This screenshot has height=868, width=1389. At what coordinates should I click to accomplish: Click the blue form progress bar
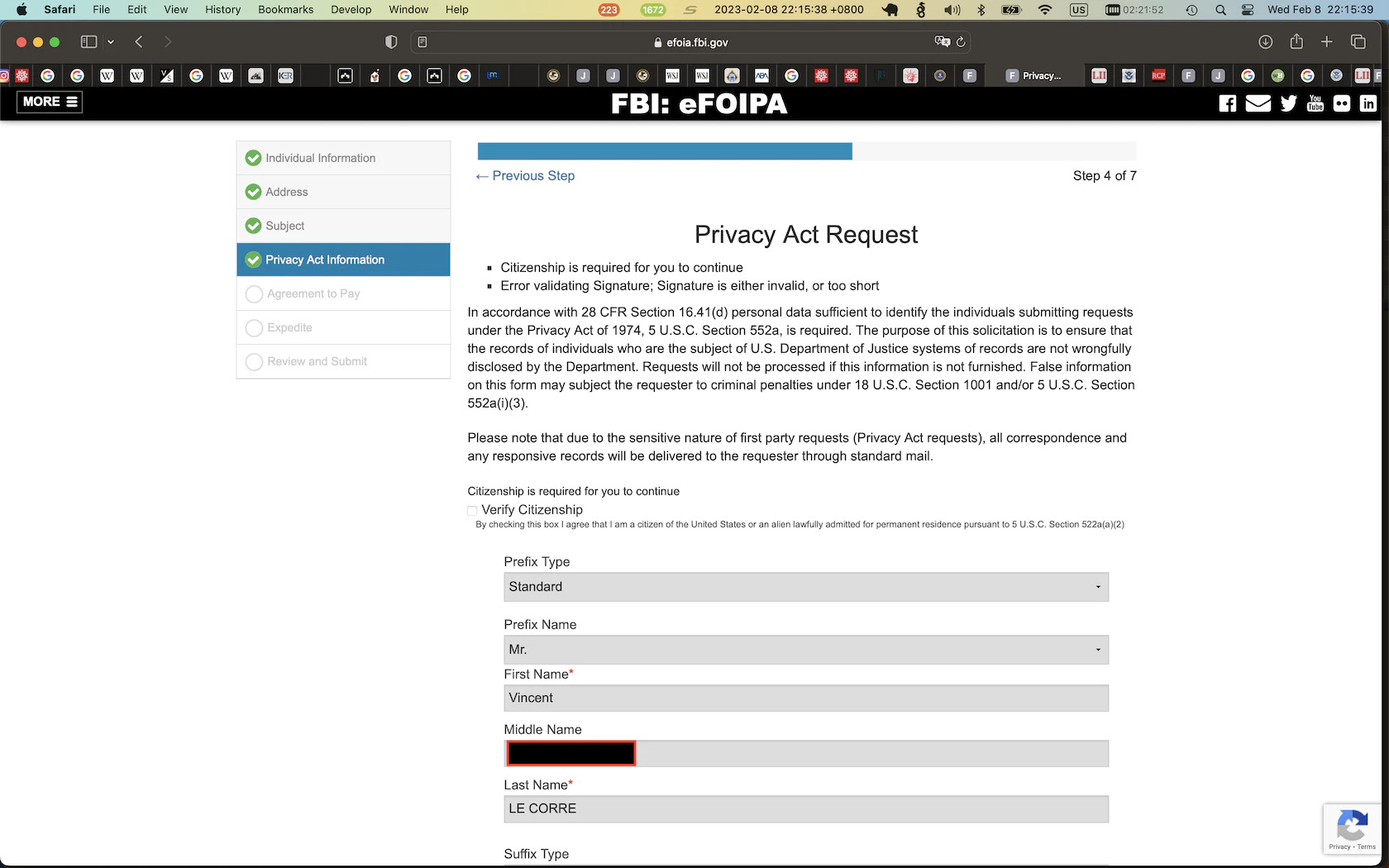664,151
